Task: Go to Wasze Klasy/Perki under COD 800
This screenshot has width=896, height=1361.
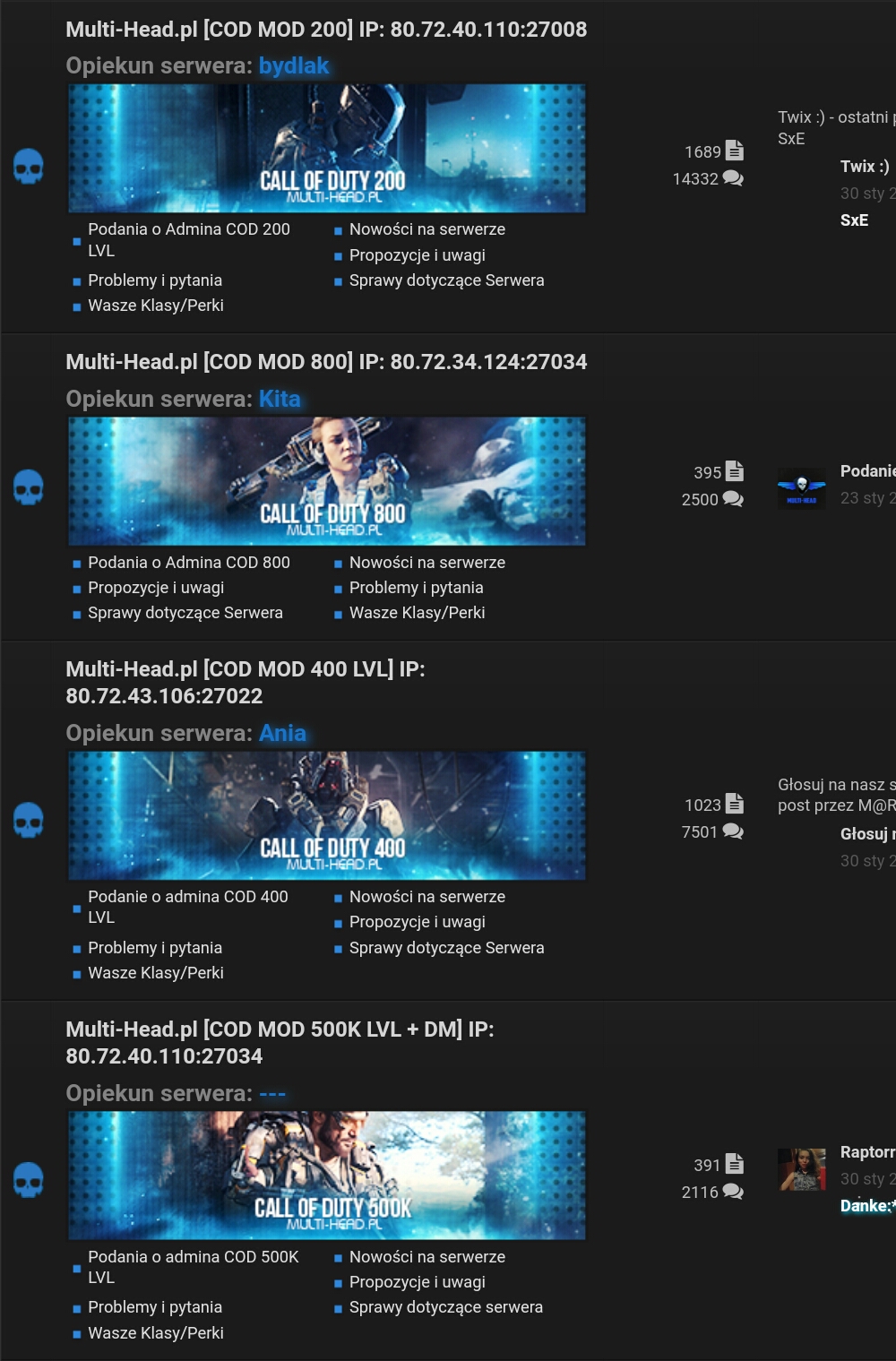Action: point(417,613)
